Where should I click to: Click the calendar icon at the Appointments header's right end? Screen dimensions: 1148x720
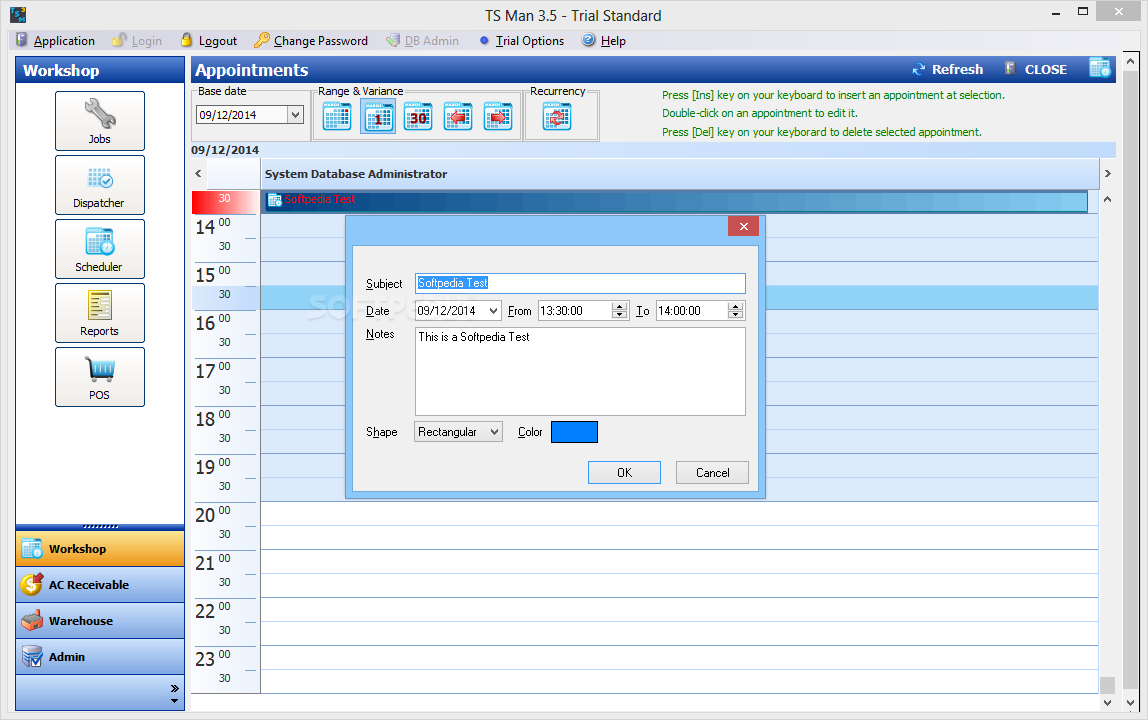coord(1100,68)
